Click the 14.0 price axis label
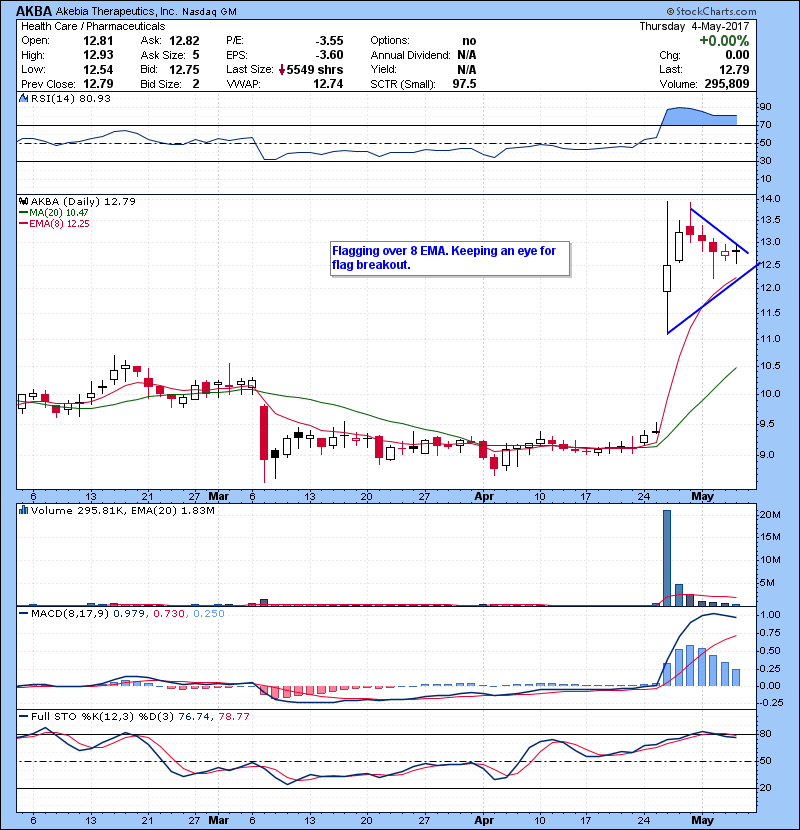Image resolution: width=800 pixels, height=830 pixels. (770, 199)
